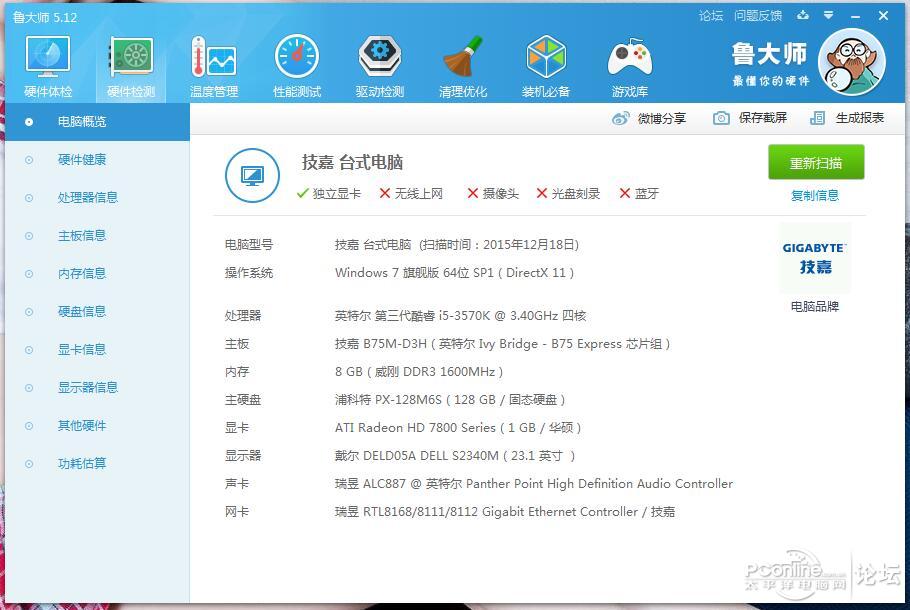Click the 技嘉 B75M-D3H motherboard value

[503, 344]
